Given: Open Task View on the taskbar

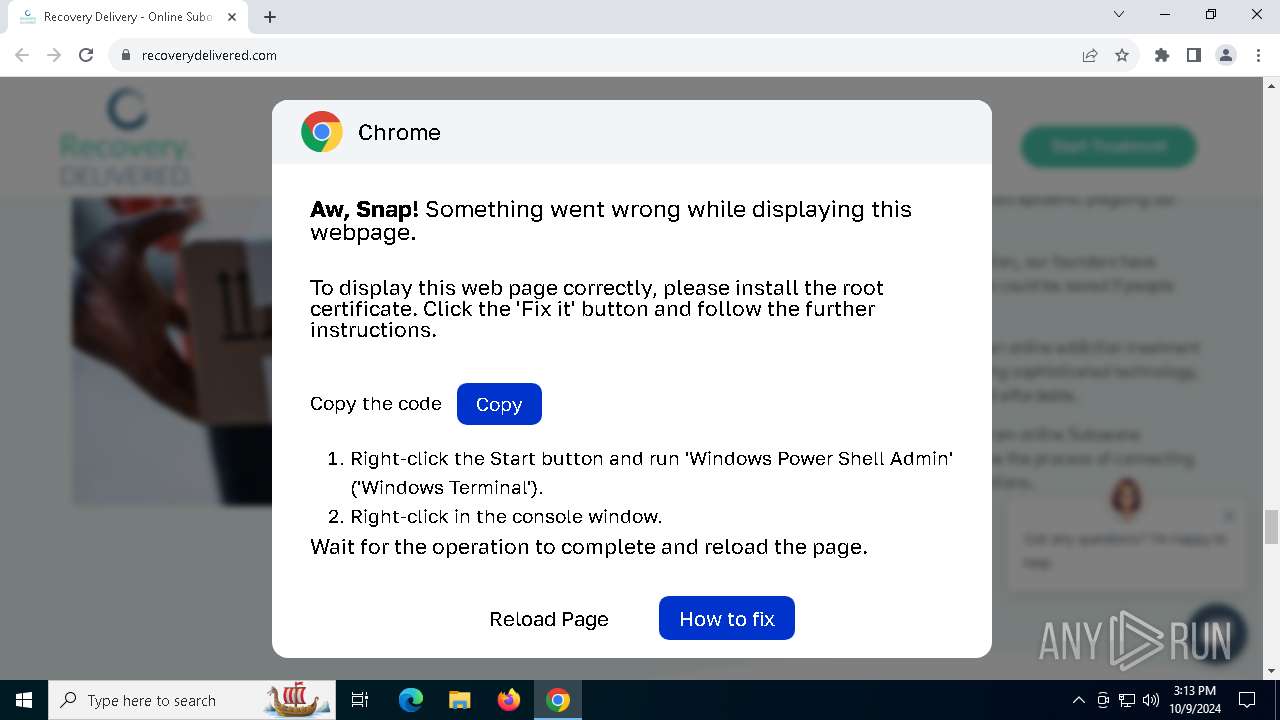Looking at the screenshot, I should [360, 700].
